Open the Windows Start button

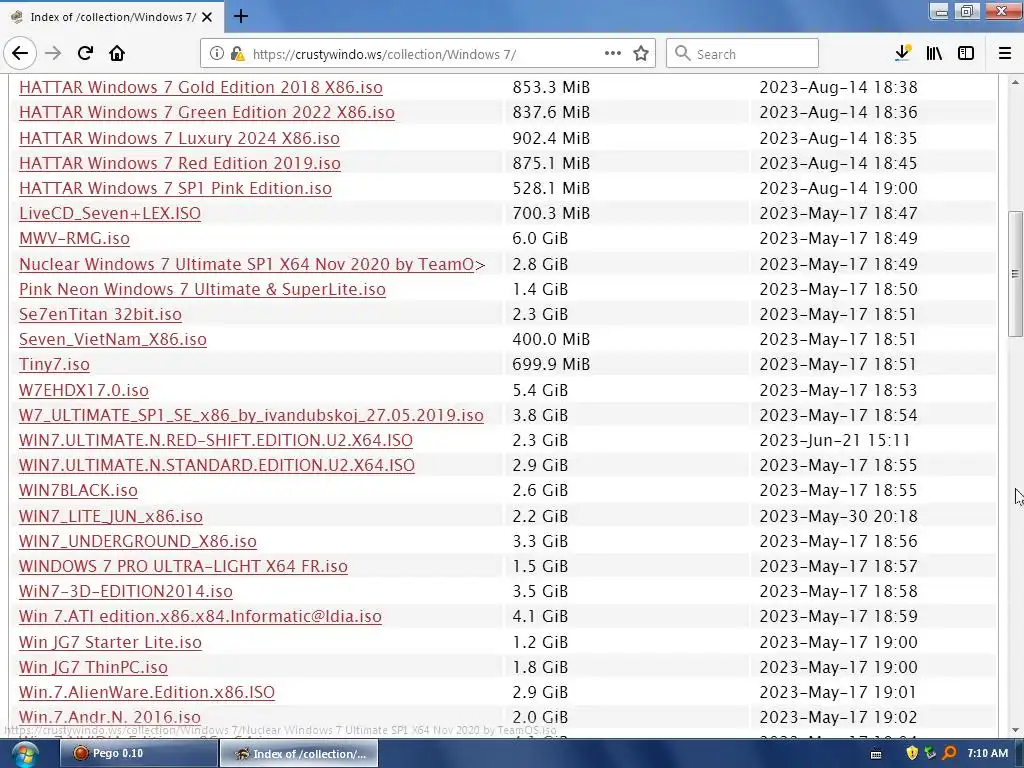click(x=25, y=754)
